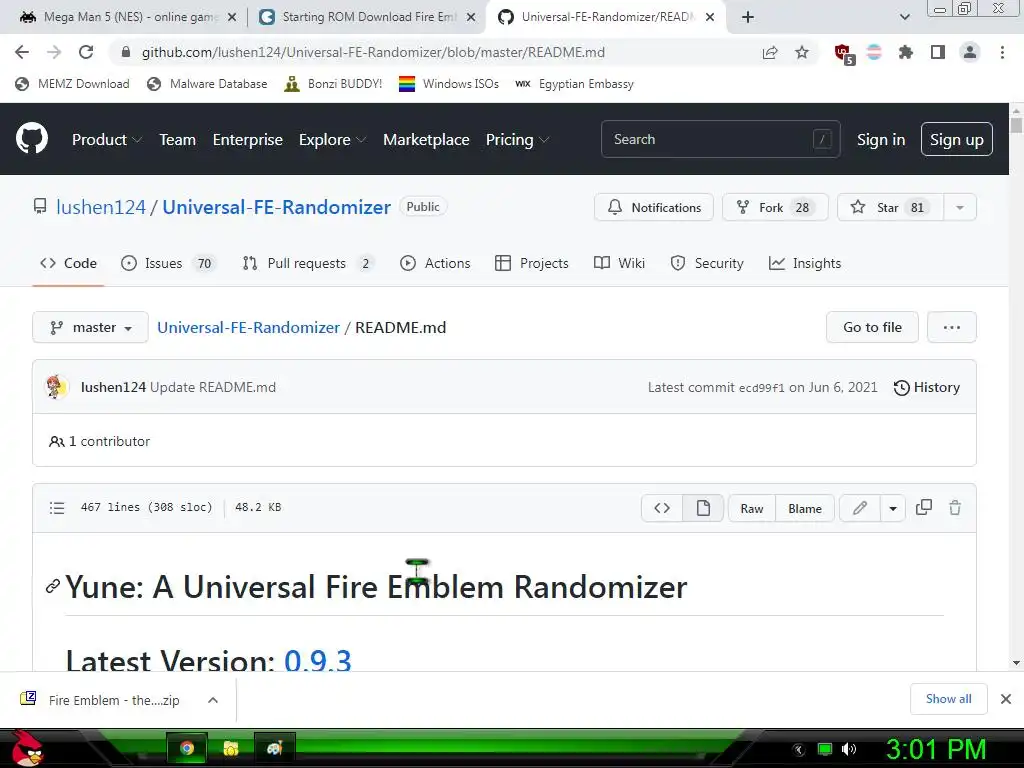Click the Chrome taskbar icon

[x=187, y=748]
